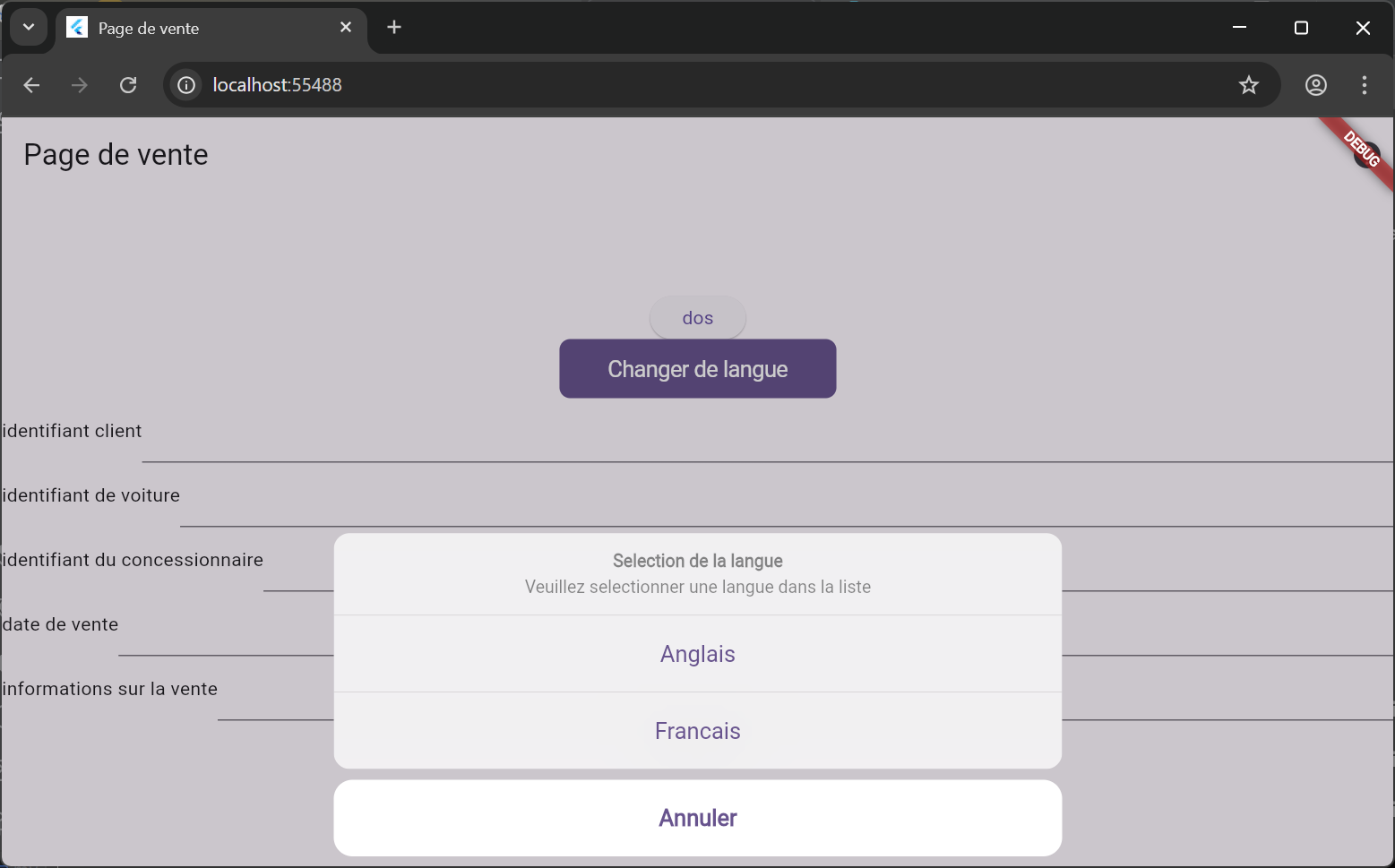1395x868 pixels.
Task: Reload the Page de vente page
Action: tap(128, 84)
